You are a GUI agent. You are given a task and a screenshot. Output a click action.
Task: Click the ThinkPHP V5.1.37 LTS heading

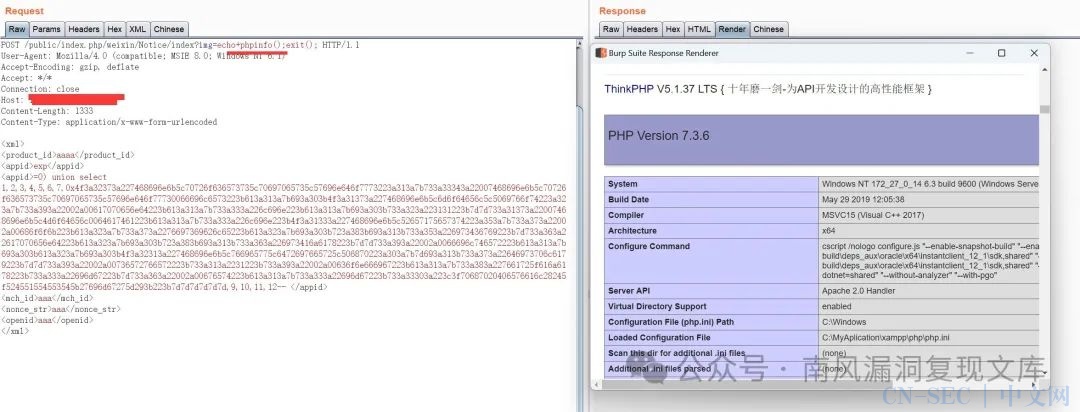[x=768, y=89]
